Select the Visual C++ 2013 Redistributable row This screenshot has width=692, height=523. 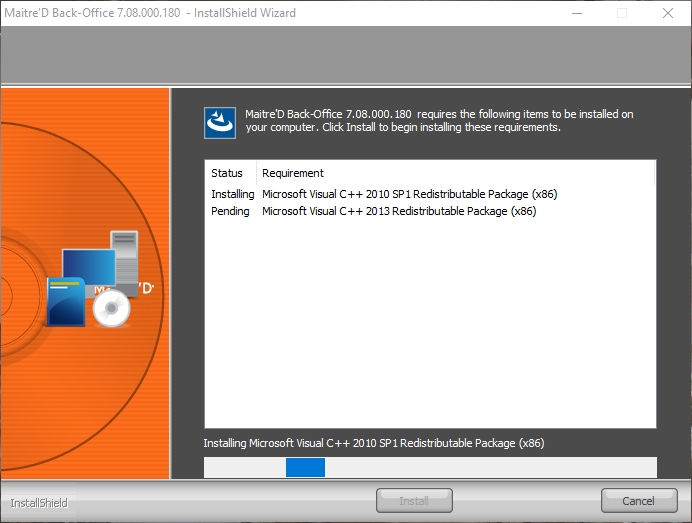tap(399, 211)
